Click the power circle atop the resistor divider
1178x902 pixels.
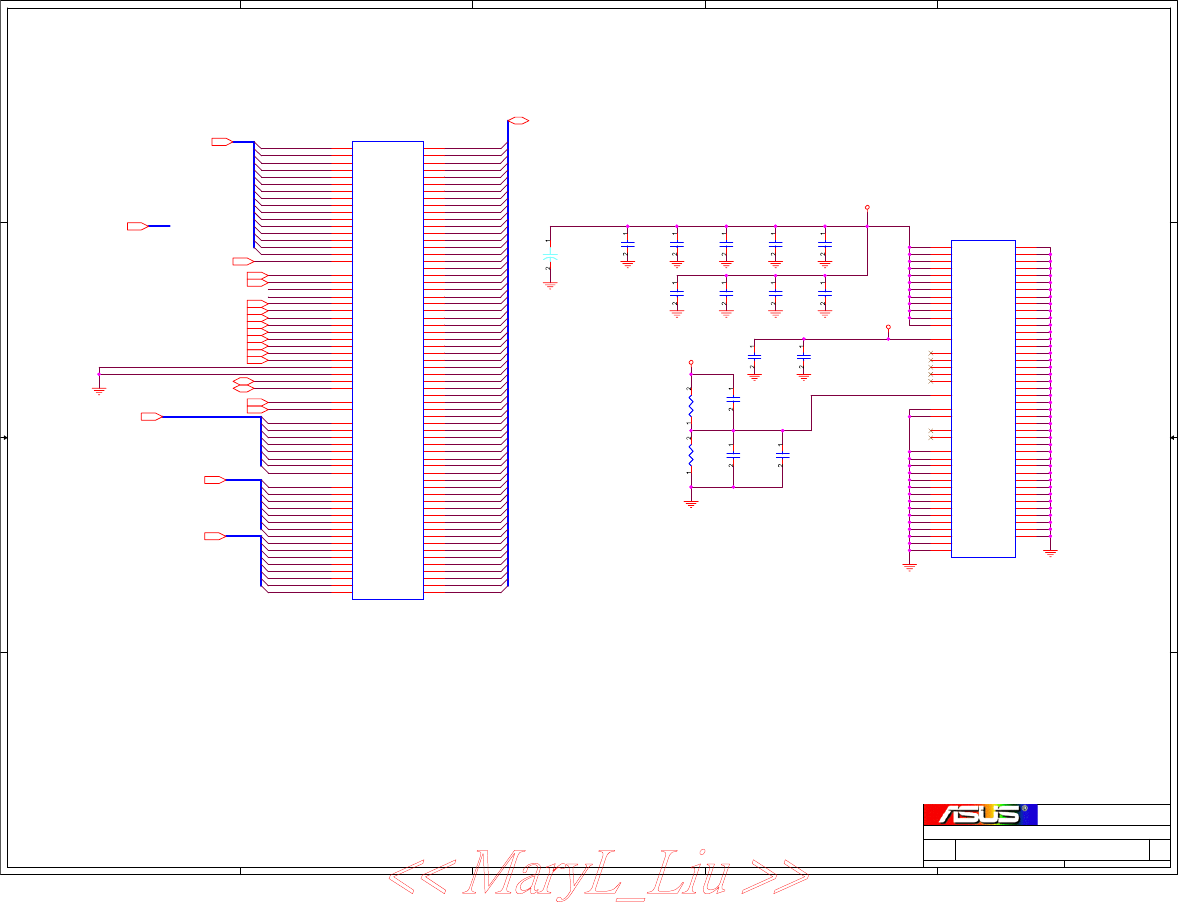coord(691,363)
